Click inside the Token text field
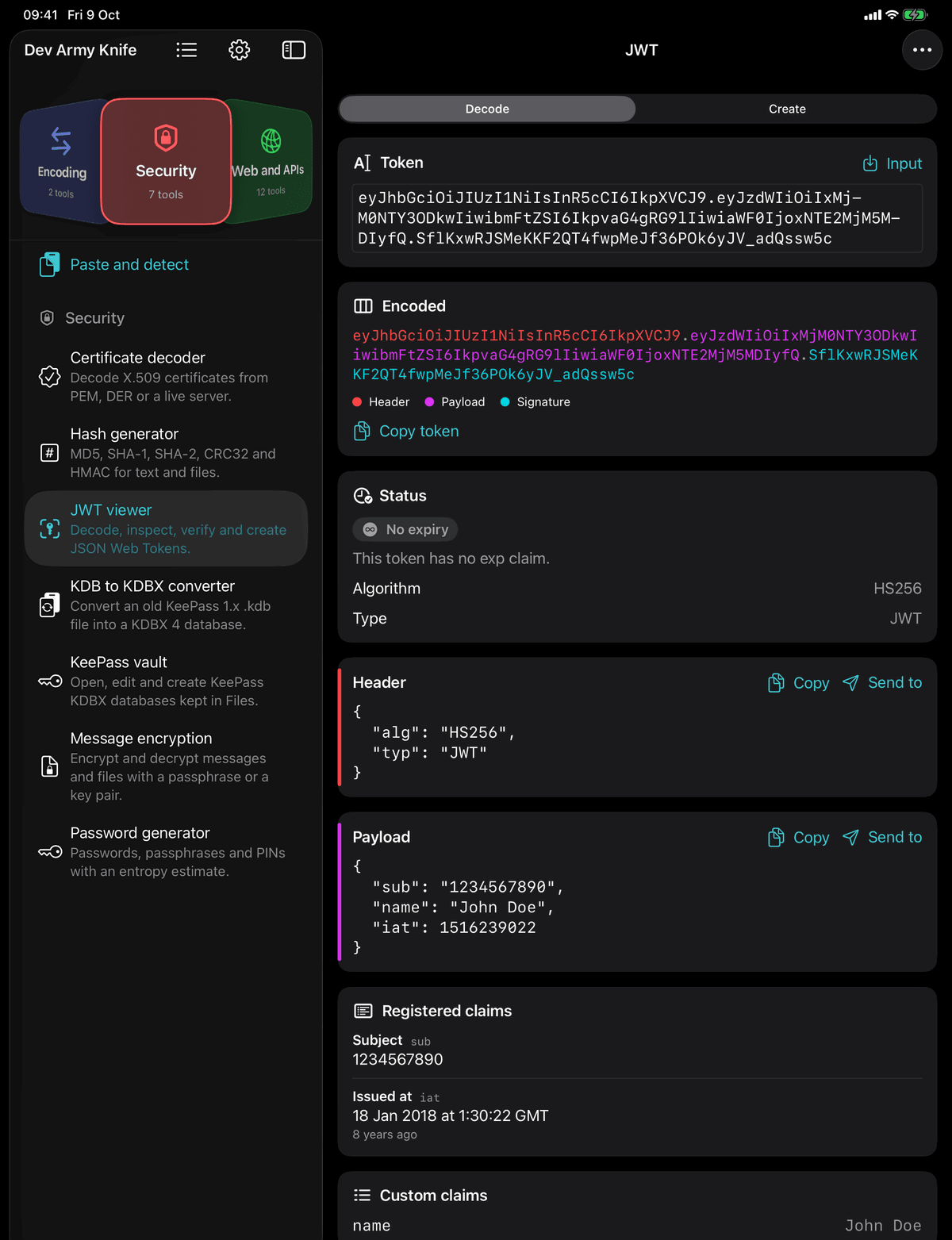 [x=637, y=218]
